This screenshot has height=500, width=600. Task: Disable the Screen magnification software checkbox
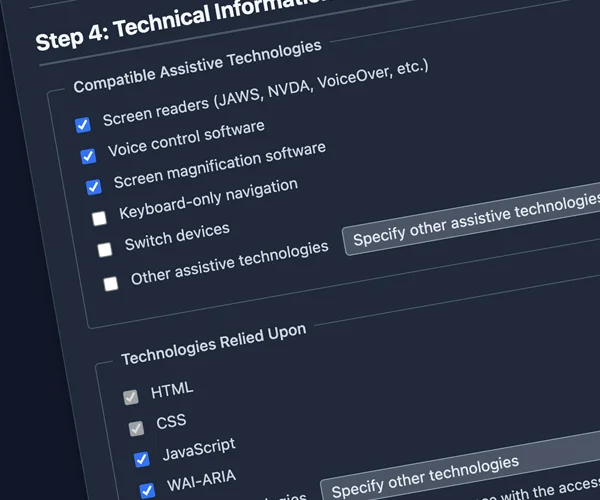tap(94, 187)
